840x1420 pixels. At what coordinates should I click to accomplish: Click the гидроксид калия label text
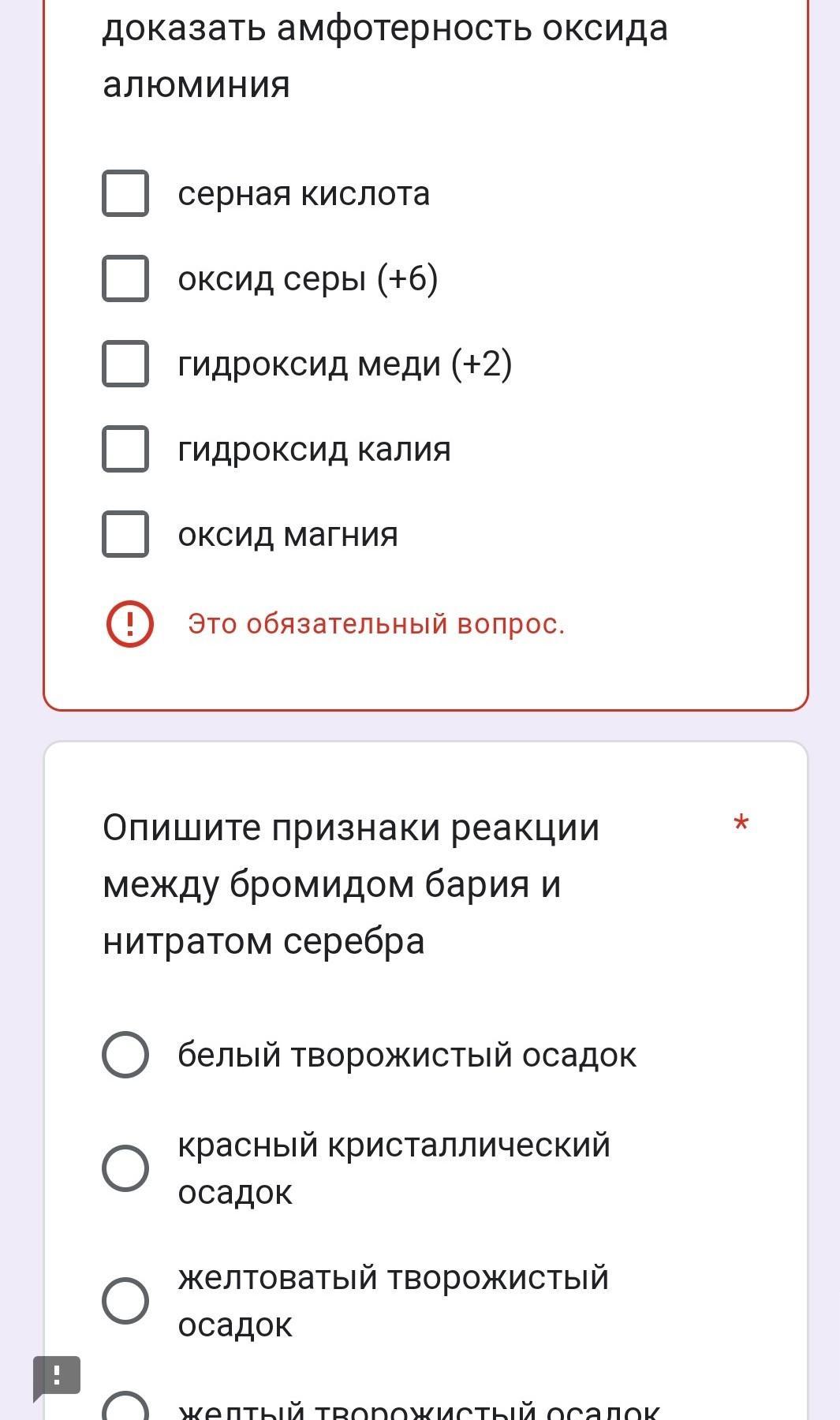coord(314,450)
